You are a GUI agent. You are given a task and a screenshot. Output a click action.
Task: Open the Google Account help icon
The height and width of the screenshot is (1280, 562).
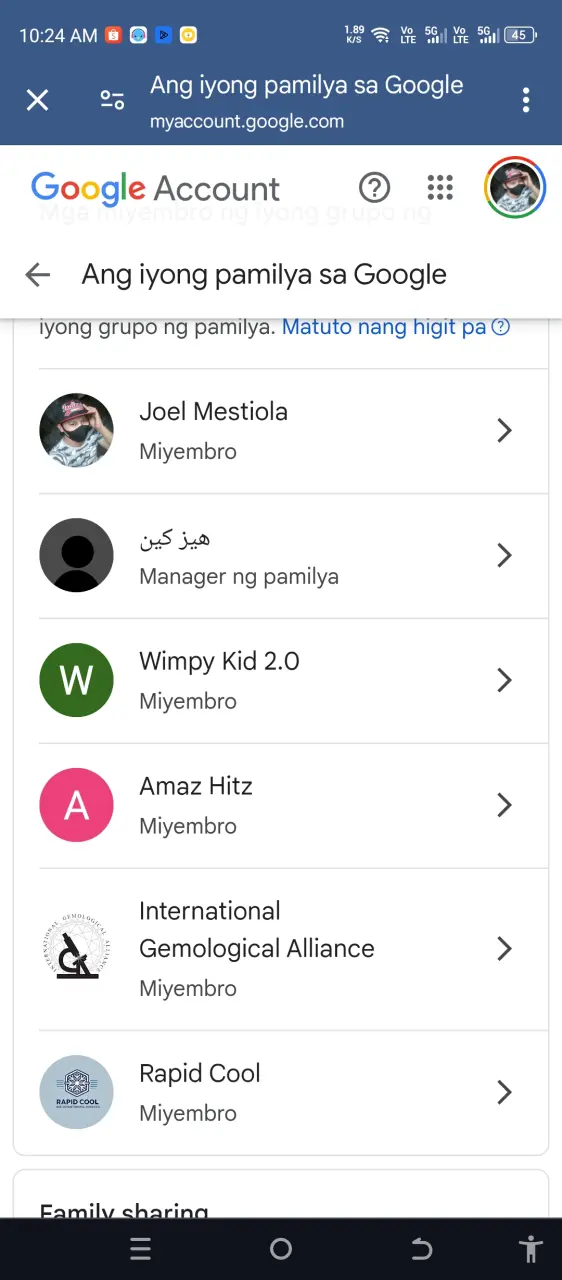click(374, 187)
